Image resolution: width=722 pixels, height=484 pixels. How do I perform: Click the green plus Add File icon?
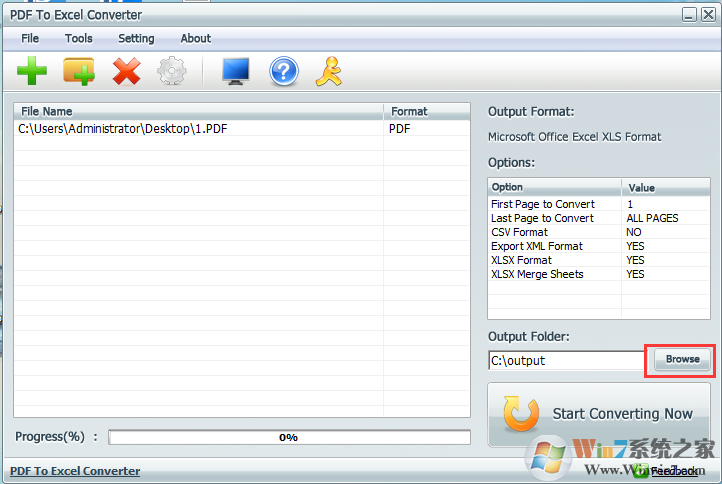[x=32, y=71]
